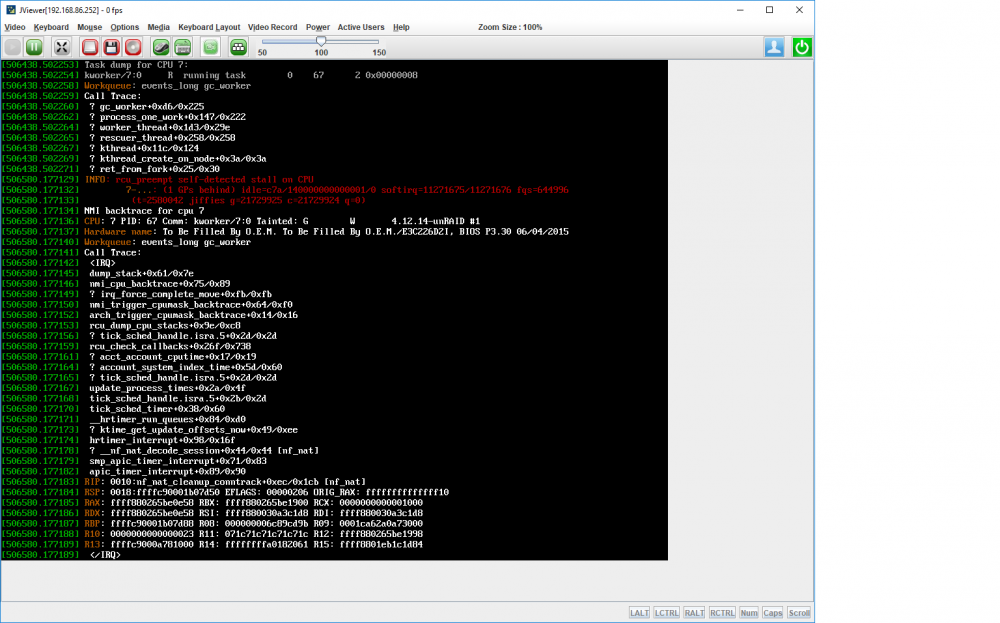Toggle the RALT key indicator
The width and height of the screenshot is (1000, 623).
tap(694, 613)
